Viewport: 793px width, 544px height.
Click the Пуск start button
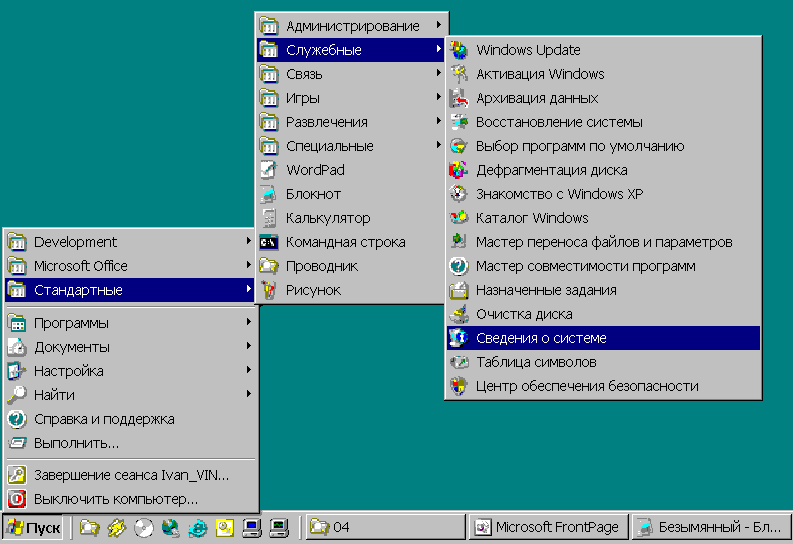(x=33, y=527)
